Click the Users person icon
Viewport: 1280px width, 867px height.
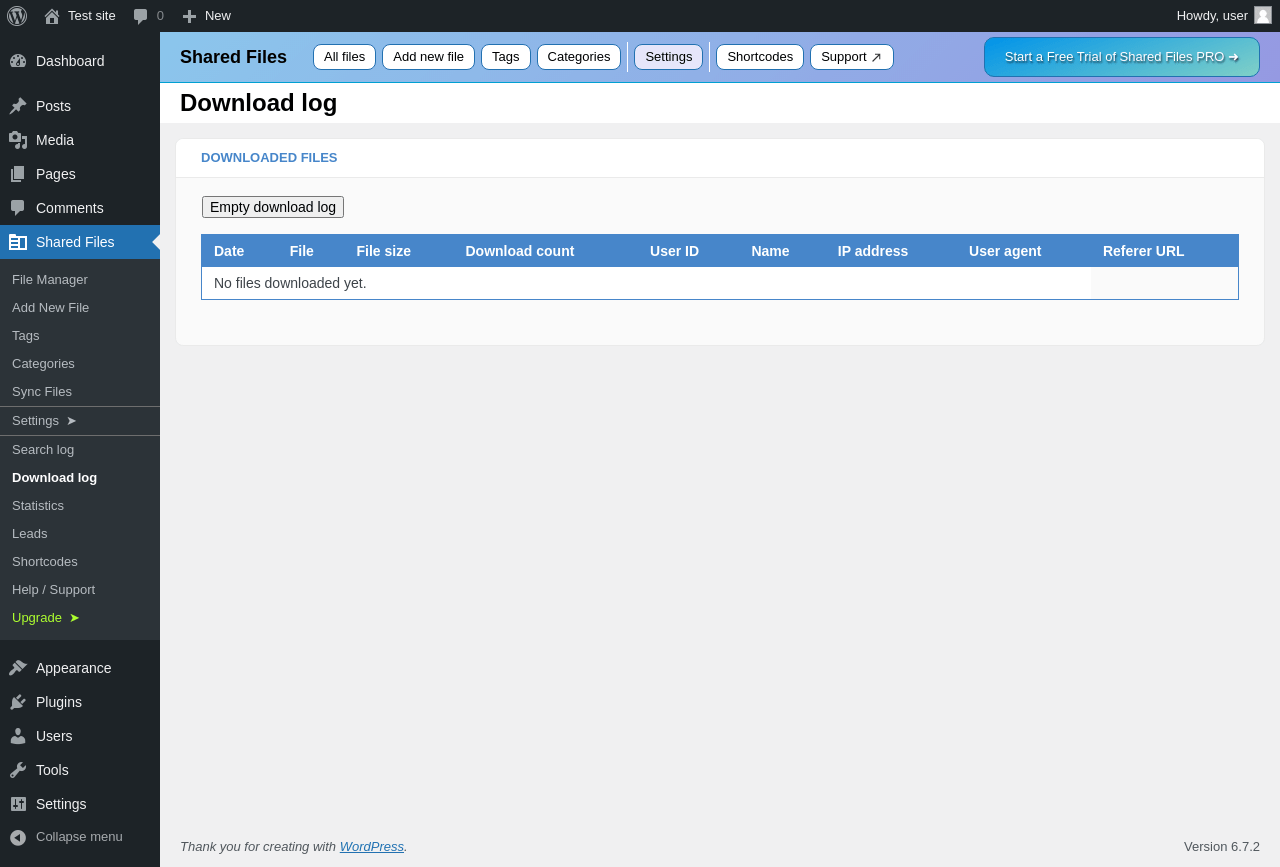click(18, 736)
